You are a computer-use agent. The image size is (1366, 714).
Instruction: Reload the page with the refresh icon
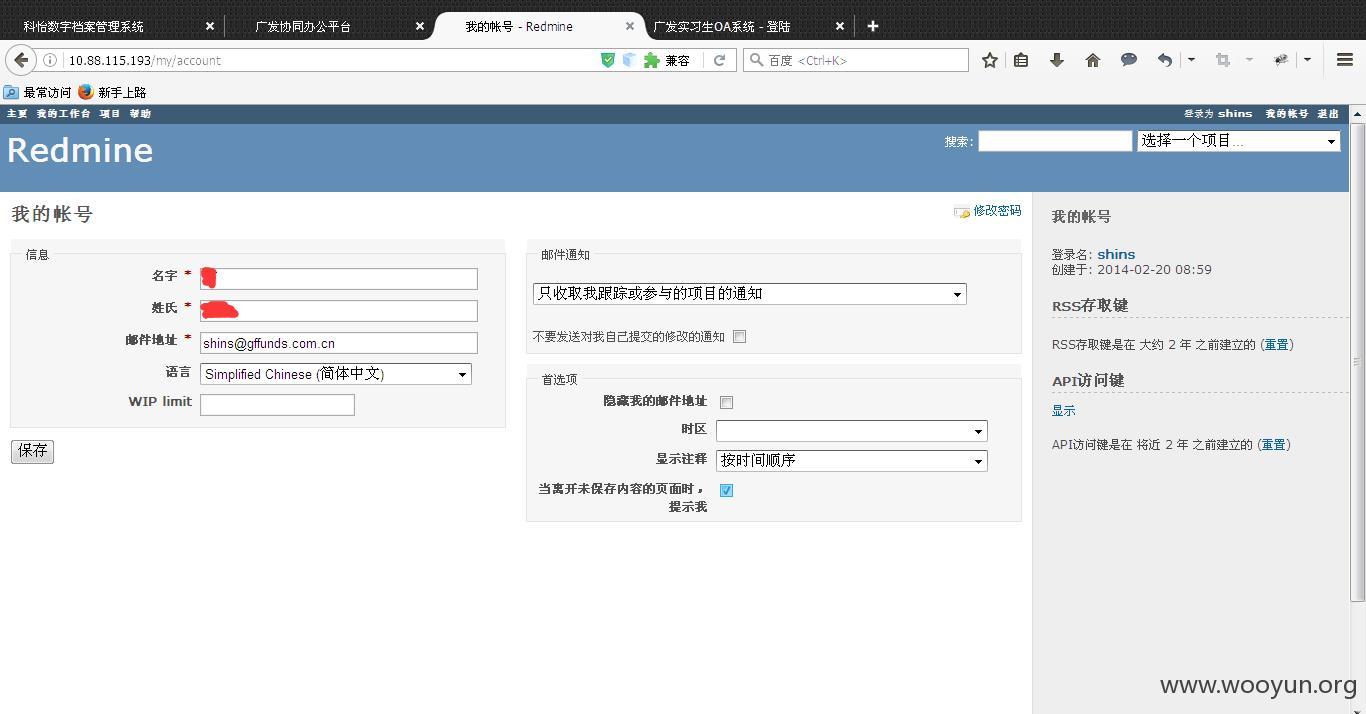coord(719,60)
